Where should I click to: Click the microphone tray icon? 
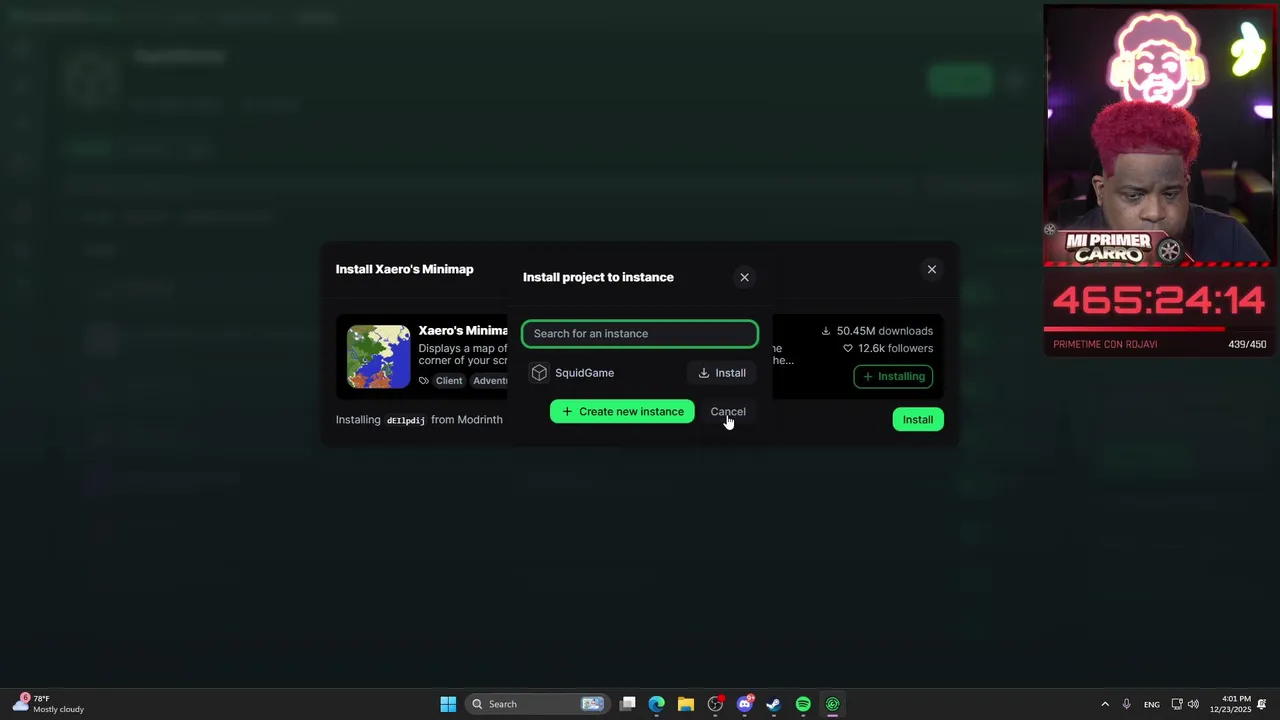coord(1127,704)
